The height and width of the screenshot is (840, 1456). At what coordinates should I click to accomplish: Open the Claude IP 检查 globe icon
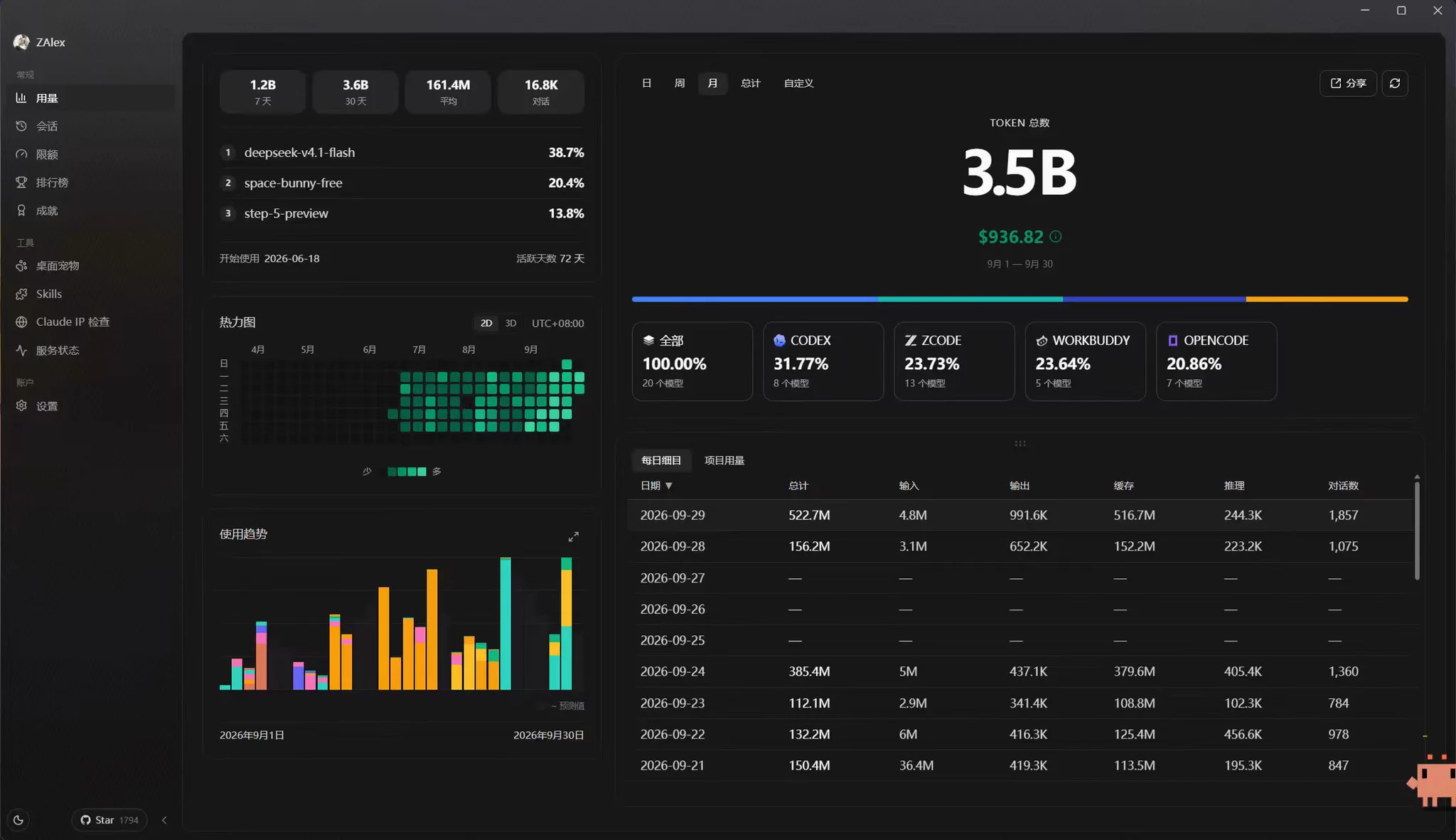pos(21,321)
